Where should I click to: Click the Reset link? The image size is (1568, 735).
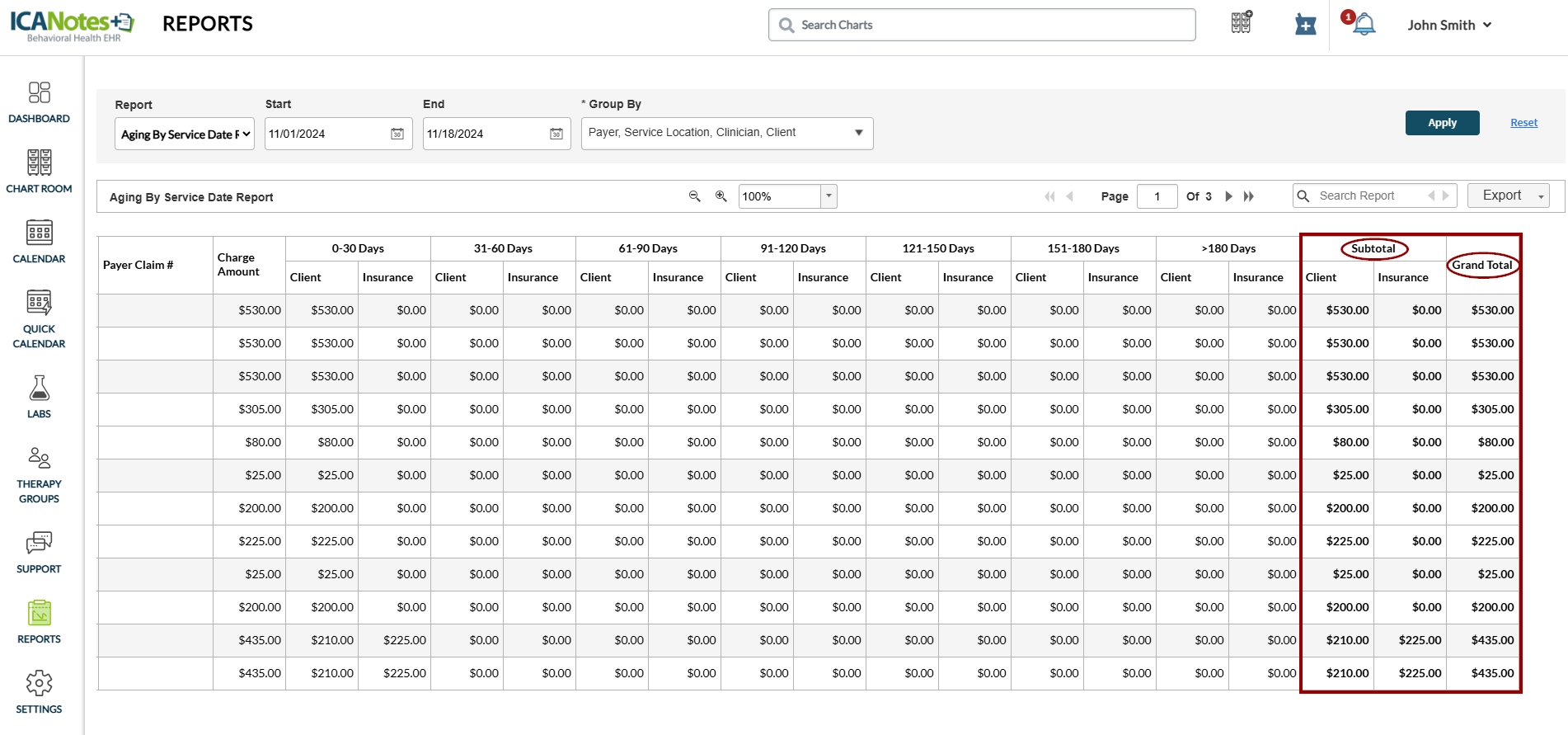[1523, 122]
